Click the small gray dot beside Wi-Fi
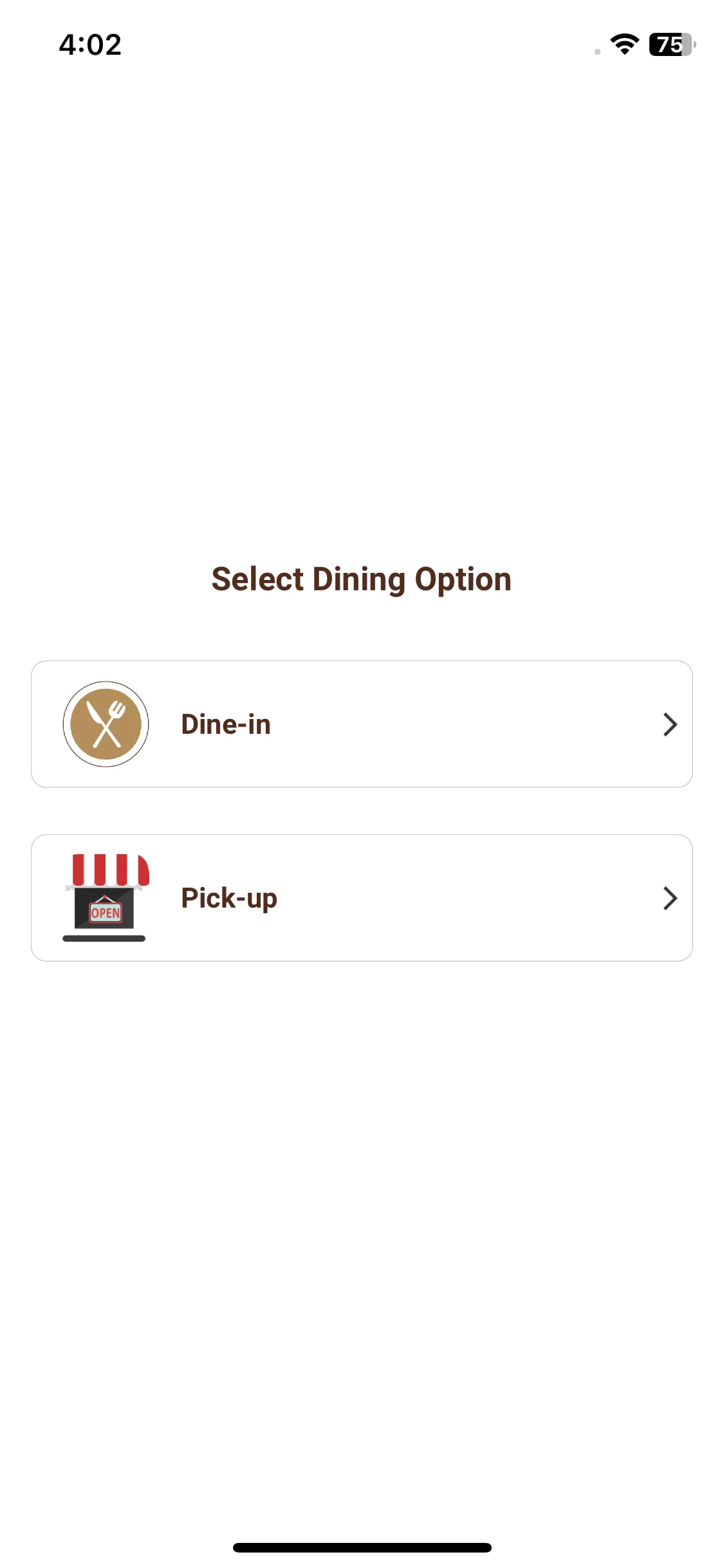 pos(597,51)
